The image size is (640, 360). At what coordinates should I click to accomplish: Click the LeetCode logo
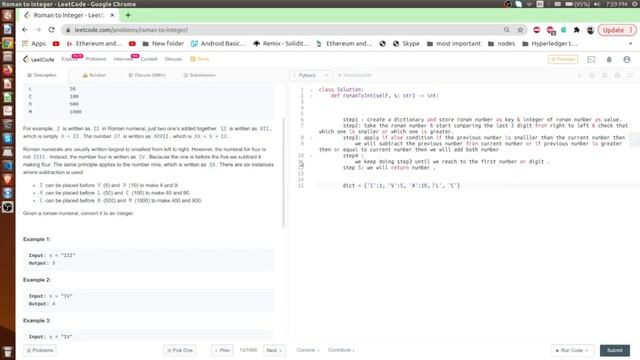pos(38,59)
